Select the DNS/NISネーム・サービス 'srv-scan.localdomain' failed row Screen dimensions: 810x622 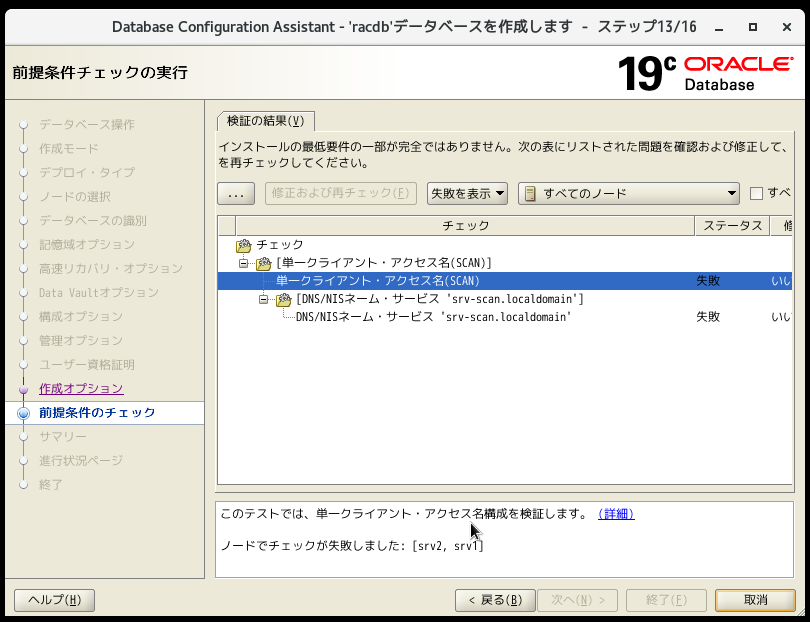tap(505, 317)
